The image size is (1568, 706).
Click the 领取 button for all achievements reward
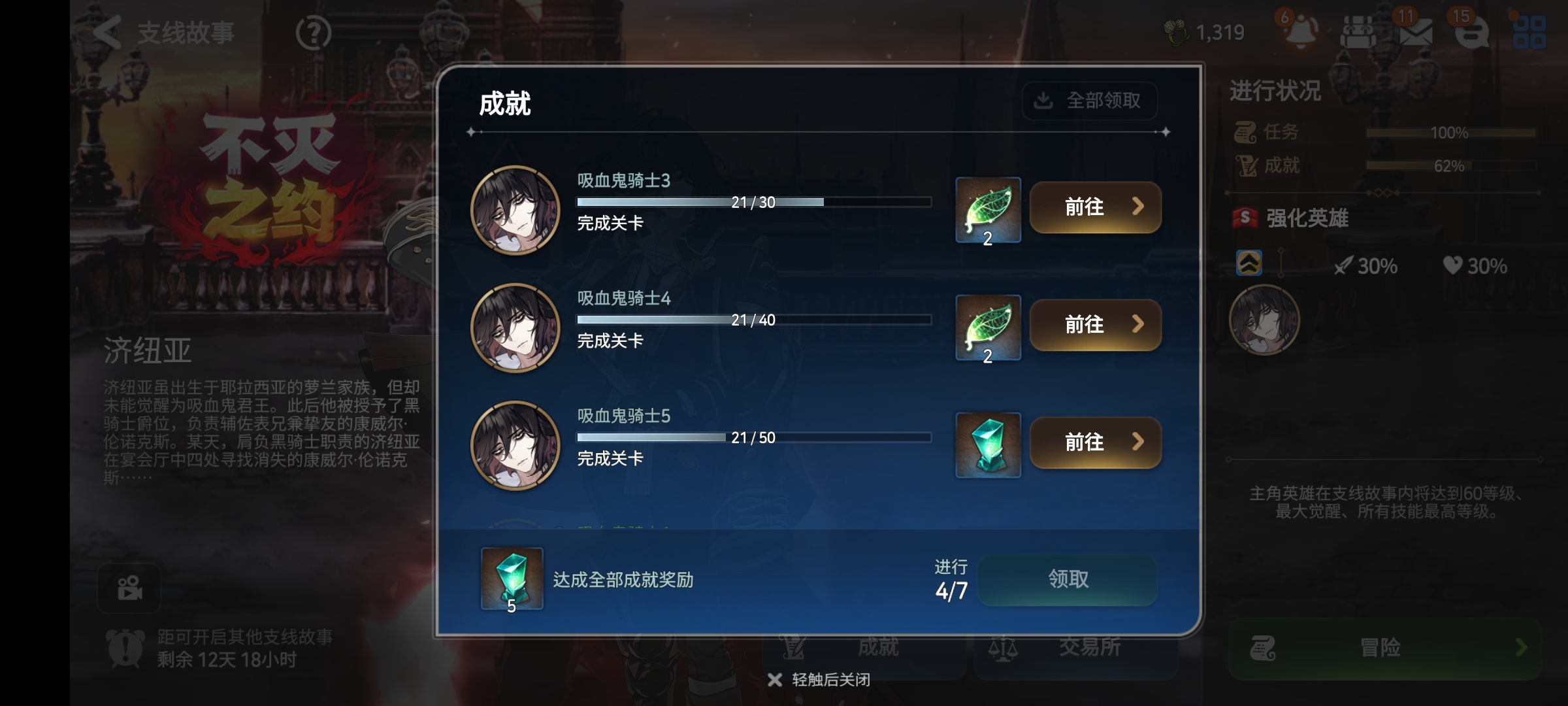pos(1068,579)
